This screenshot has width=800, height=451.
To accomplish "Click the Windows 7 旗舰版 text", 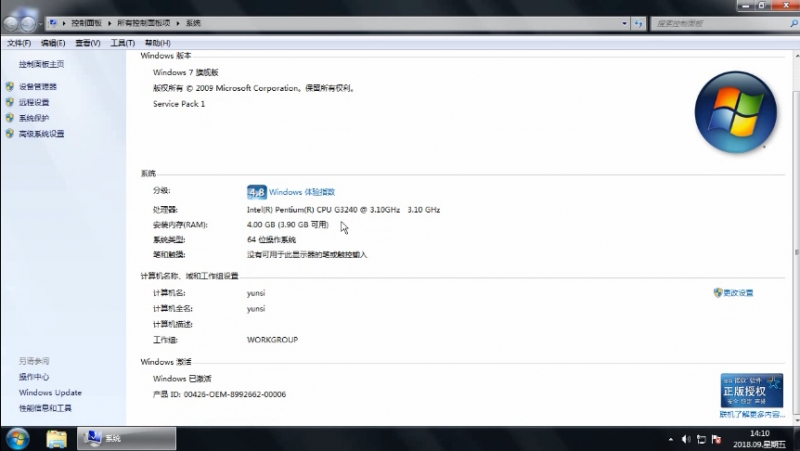I will 186,72.
